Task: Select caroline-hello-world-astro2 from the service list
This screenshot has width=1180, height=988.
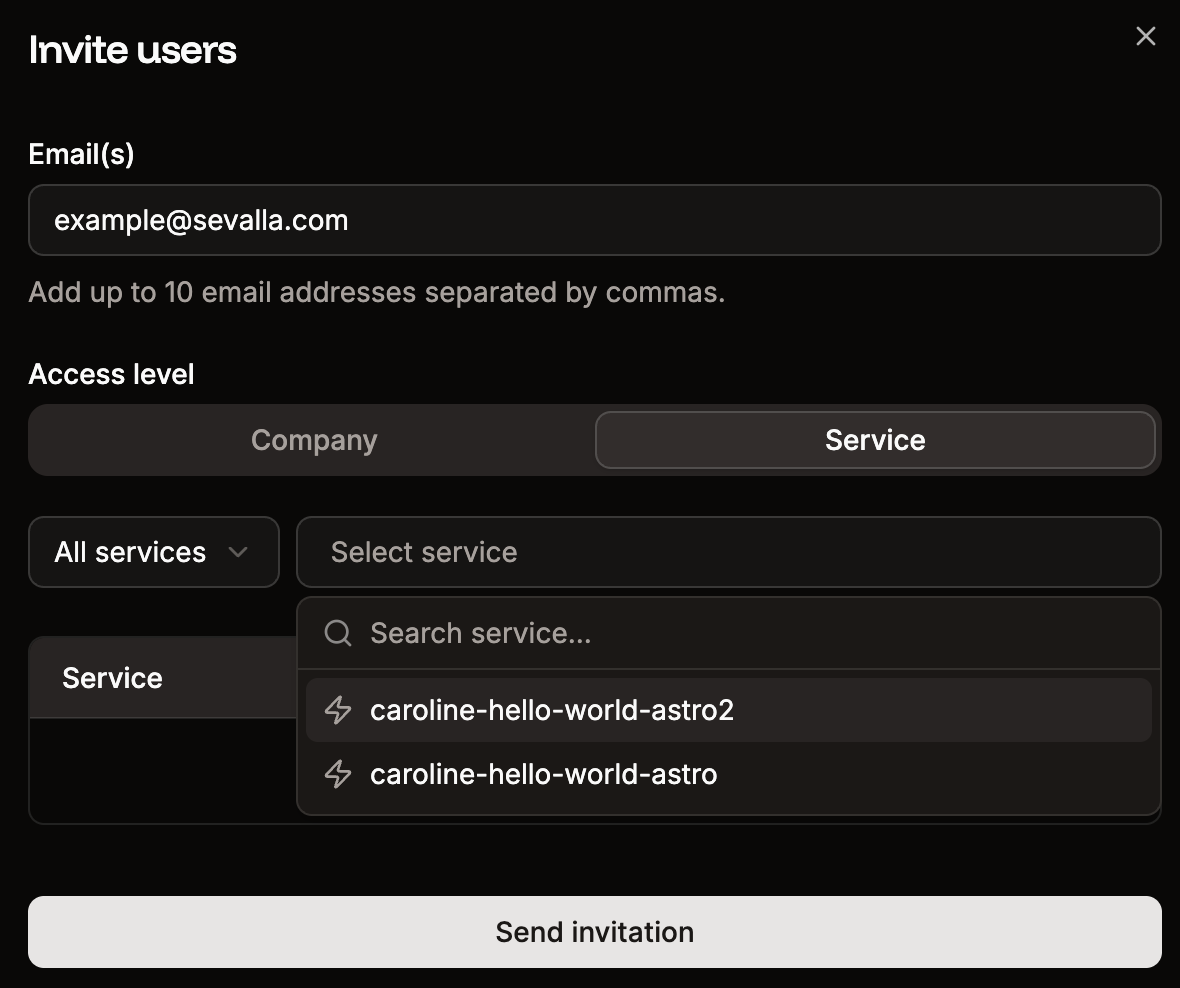Action: pyautogui.click(x=553, y=711)
